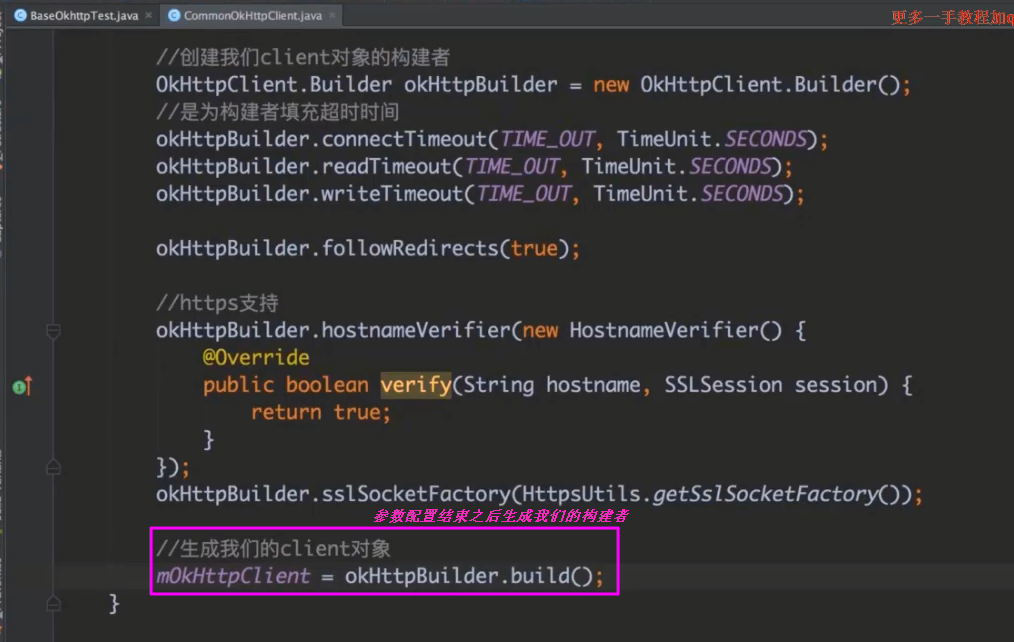
Task: Click the getSslSocketFactory static method
Action: (766, 494)
